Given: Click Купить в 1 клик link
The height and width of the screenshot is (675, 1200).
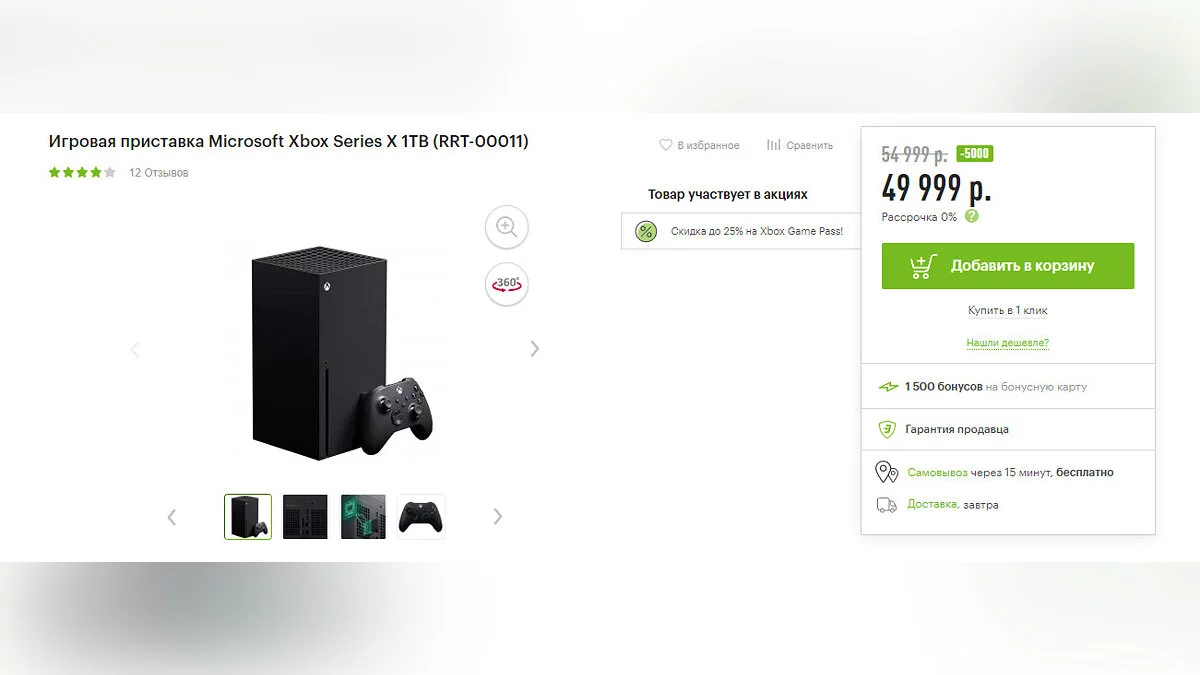Looking at the screenshot, I should 1007,310.
